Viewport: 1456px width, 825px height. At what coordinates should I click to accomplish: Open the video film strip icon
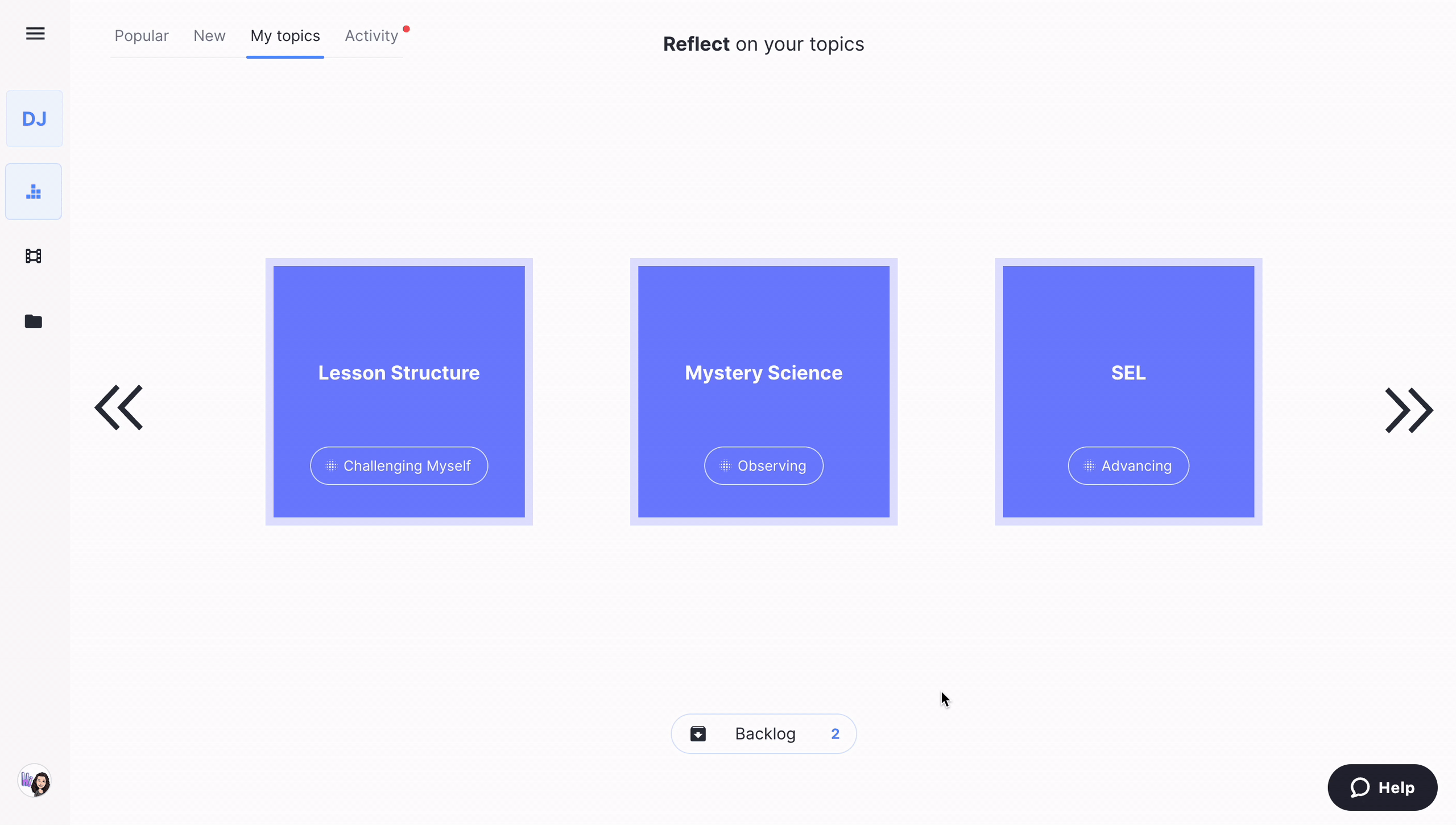coord(34,256)
